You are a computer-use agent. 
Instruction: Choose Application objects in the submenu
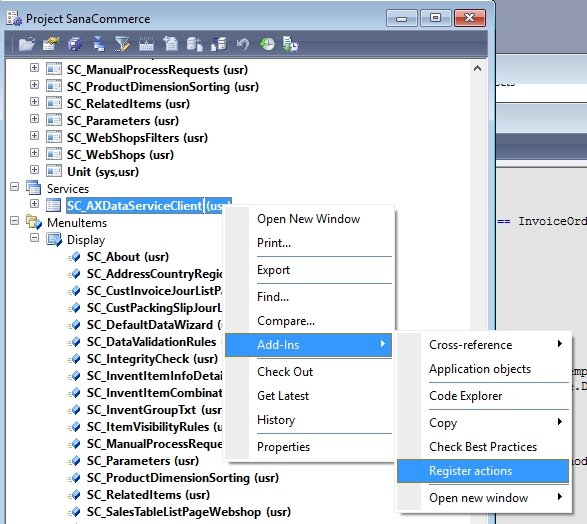tap(483, 369)
